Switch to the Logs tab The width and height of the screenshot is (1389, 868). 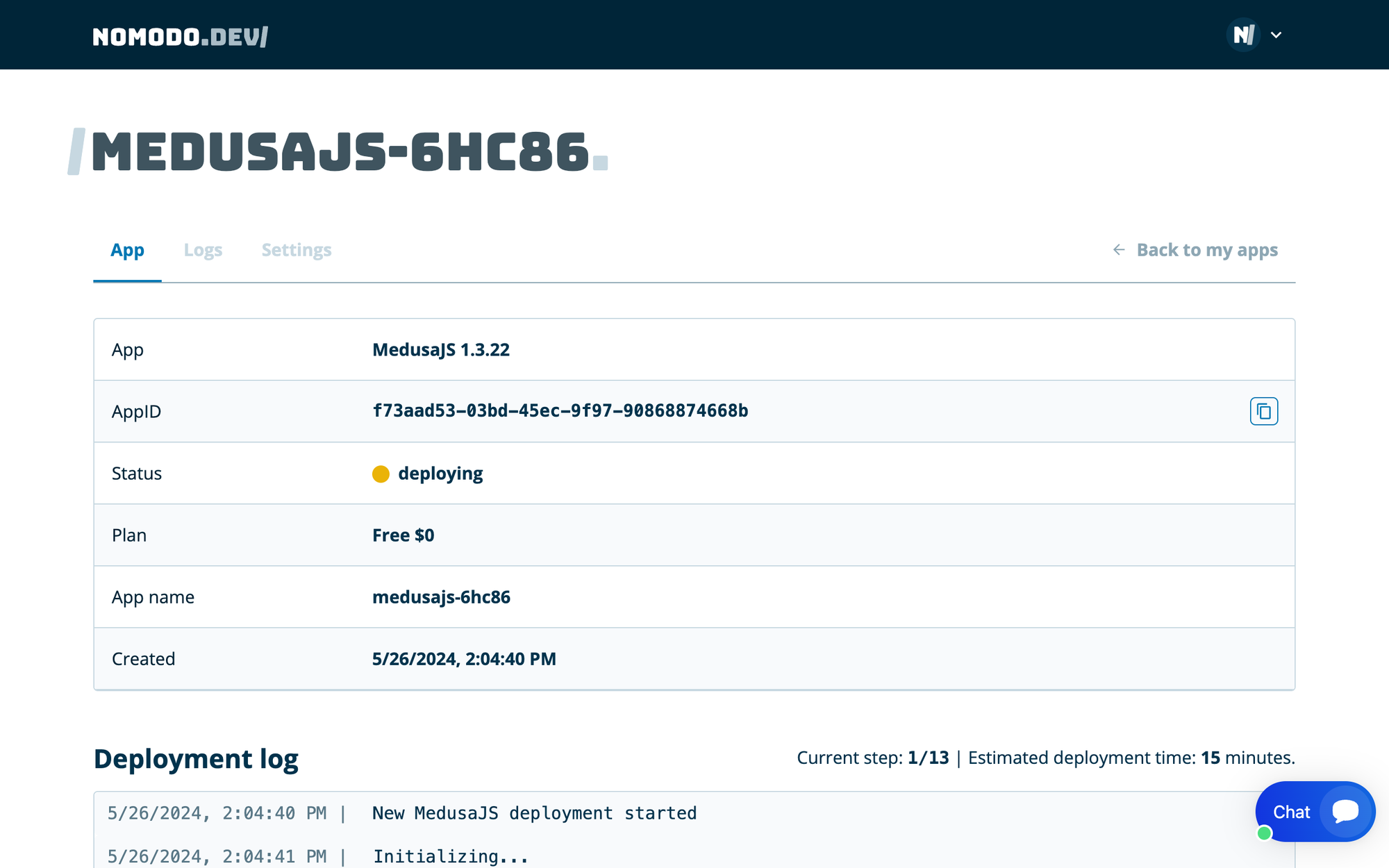tap(203, 250)
